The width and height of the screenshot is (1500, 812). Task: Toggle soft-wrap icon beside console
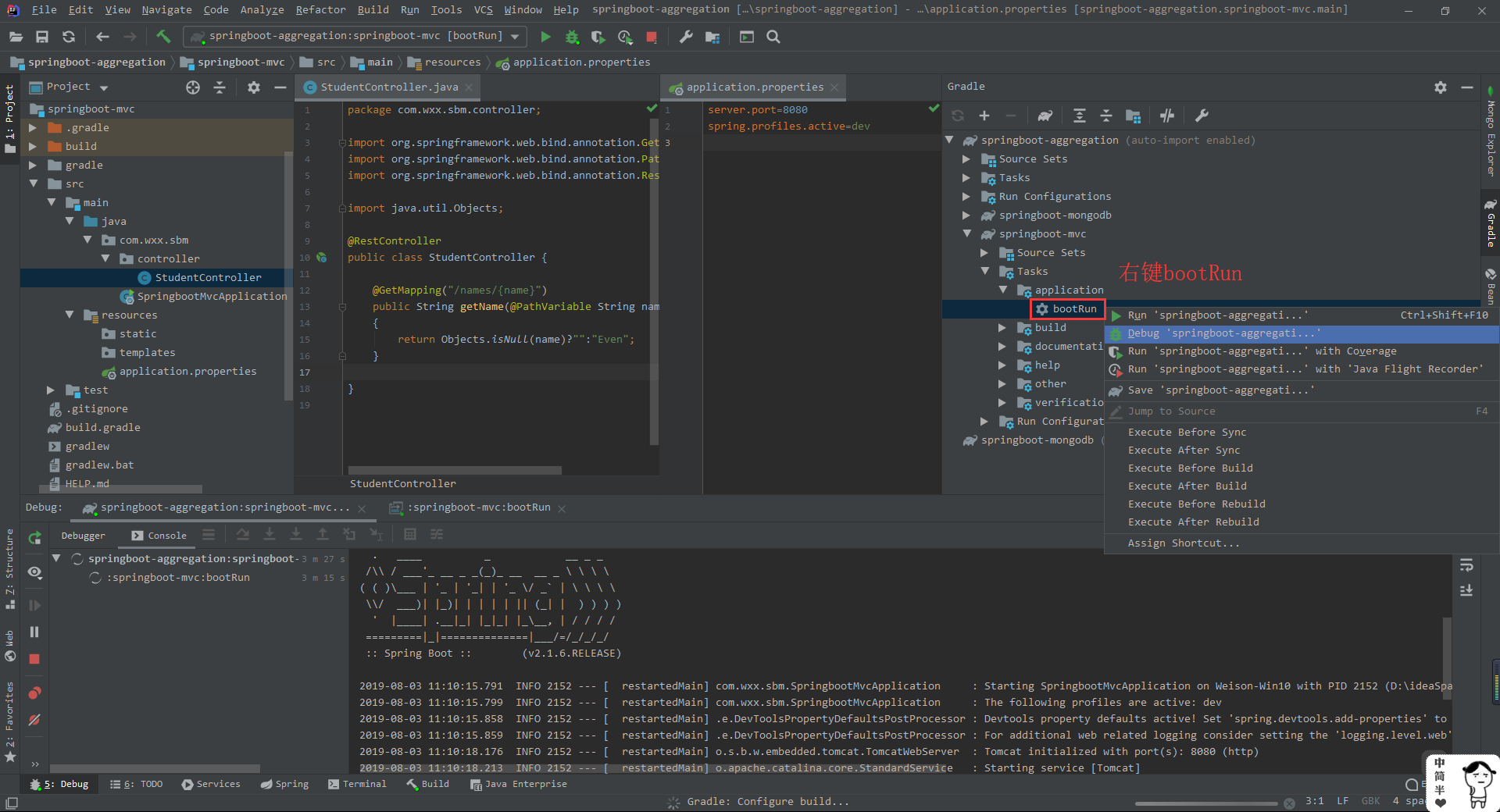tap(1466, 565)
